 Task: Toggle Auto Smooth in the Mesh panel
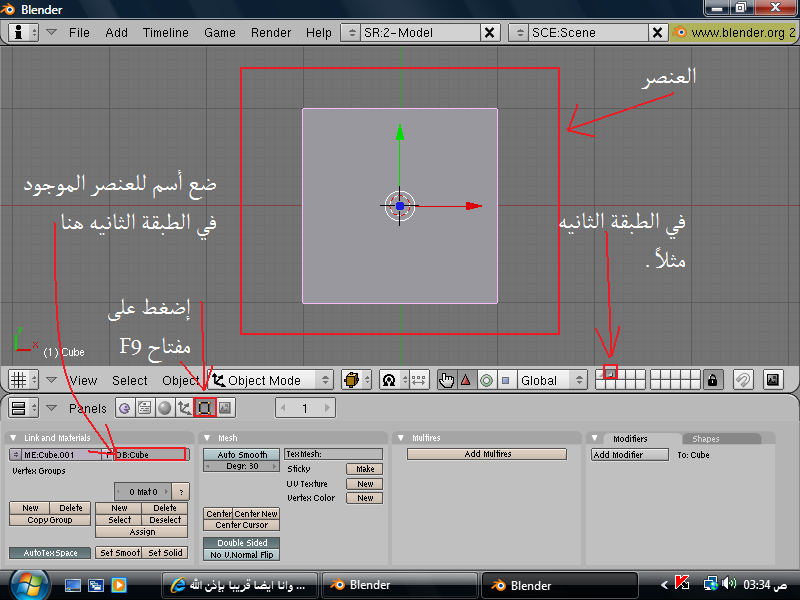[242, 455]
